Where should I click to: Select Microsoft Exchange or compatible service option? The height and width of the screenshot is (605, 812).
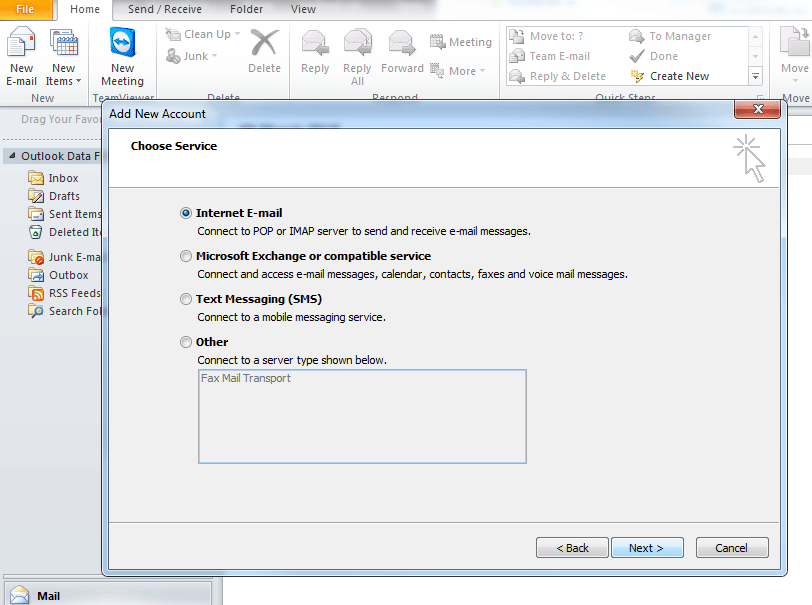[x=186, y=256]
